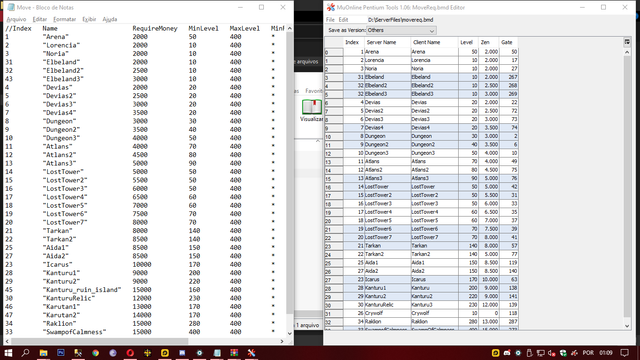Click the editor grid vertical scrollbar thumb
640x360 pixels.
click(627, 187)
